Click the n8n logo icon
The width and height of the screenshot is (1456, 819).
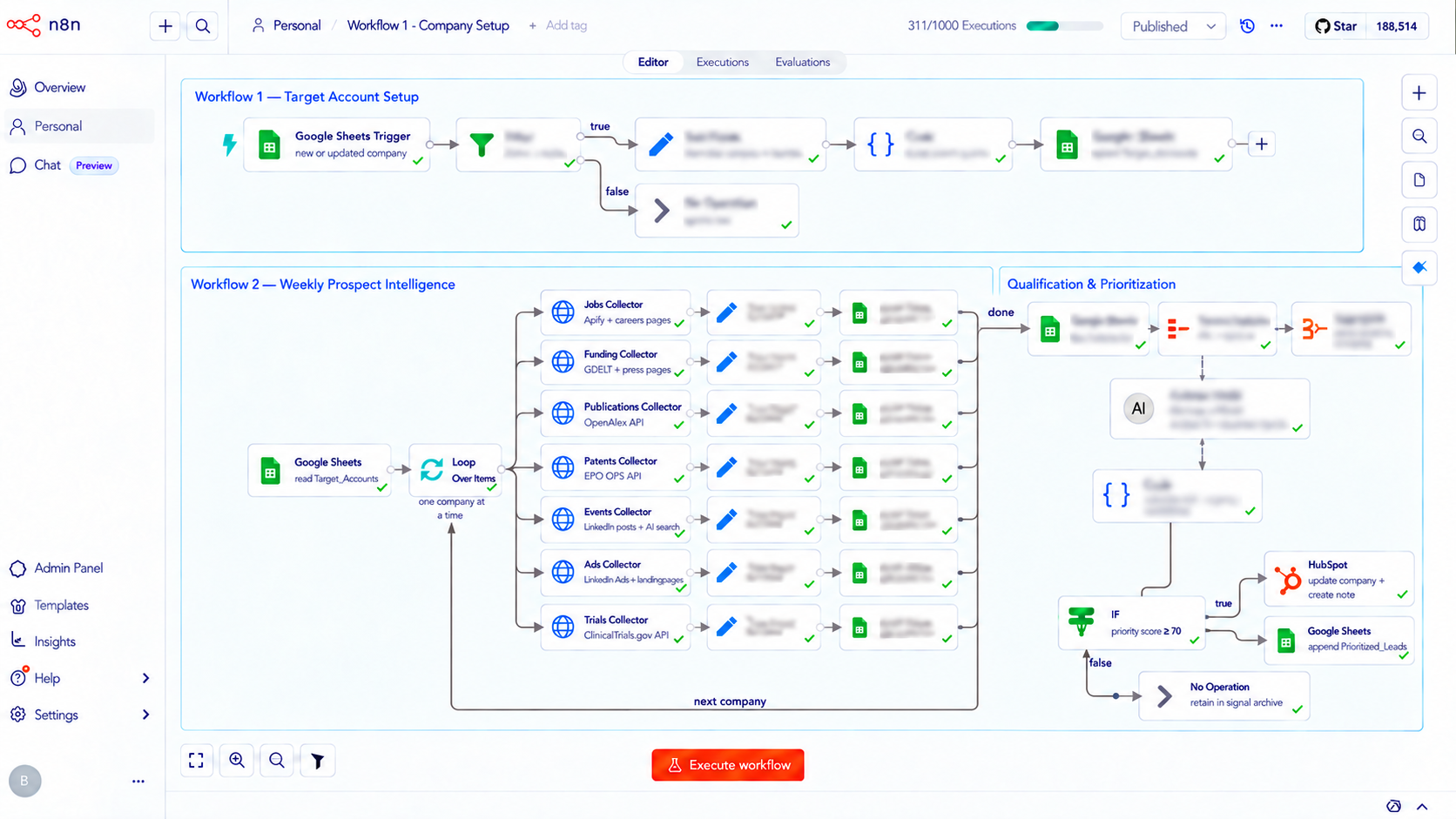pyautogui.click(x=24, y=25)
